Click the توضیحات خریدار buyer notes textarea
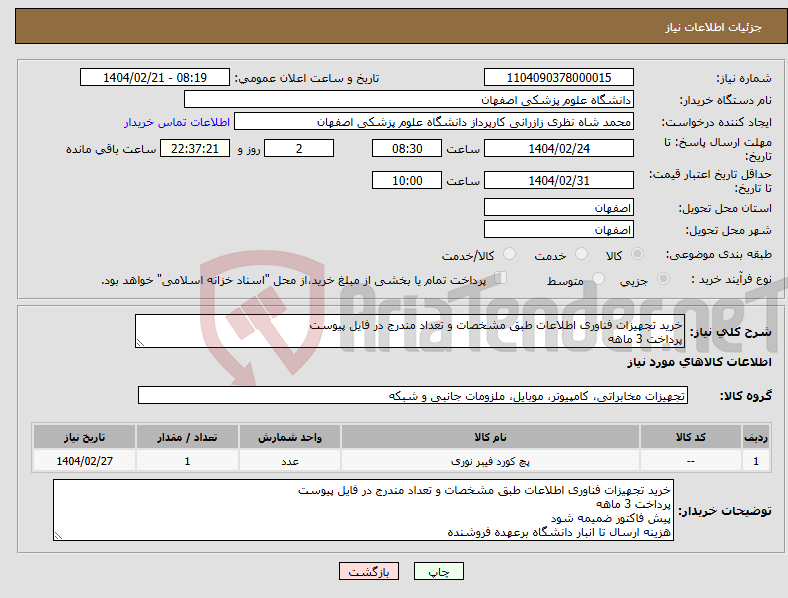 pos(363,510)
